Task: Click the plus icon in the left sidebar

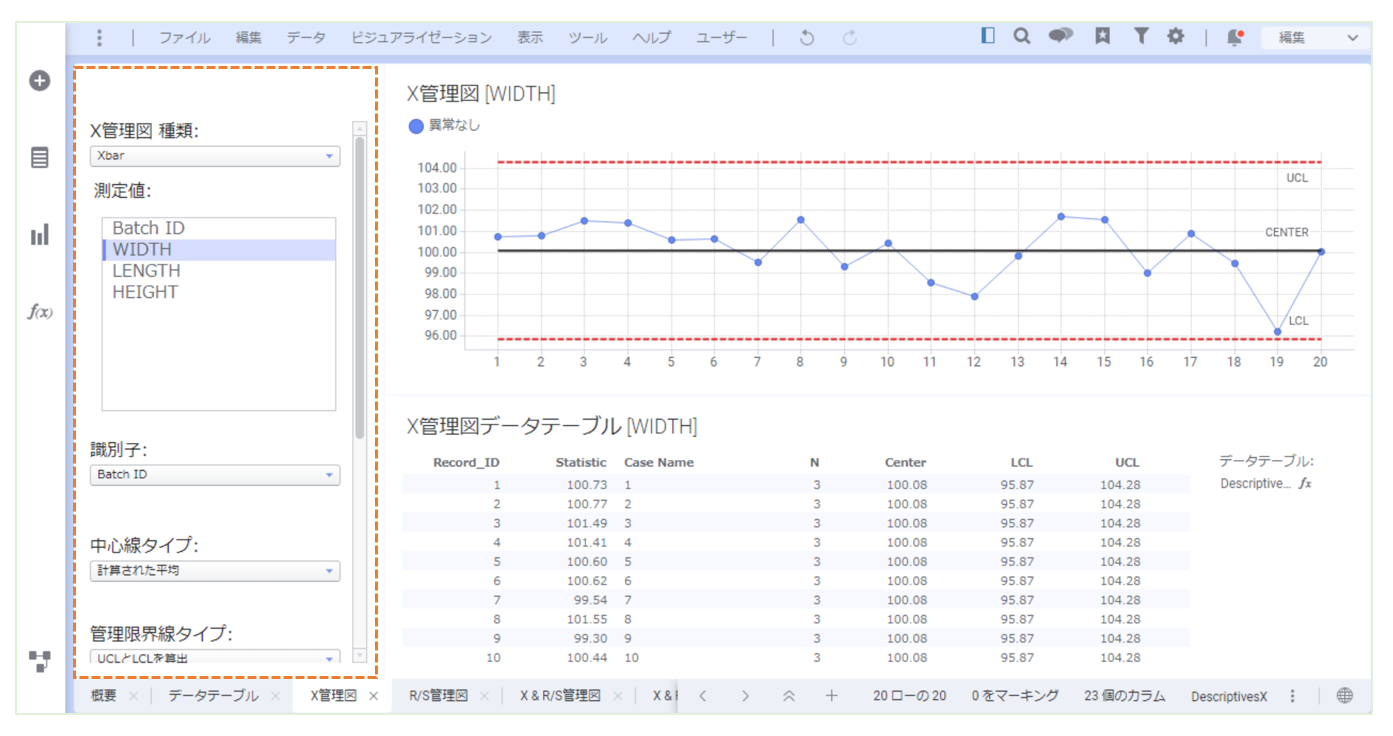Action: (x=40, y=81)
